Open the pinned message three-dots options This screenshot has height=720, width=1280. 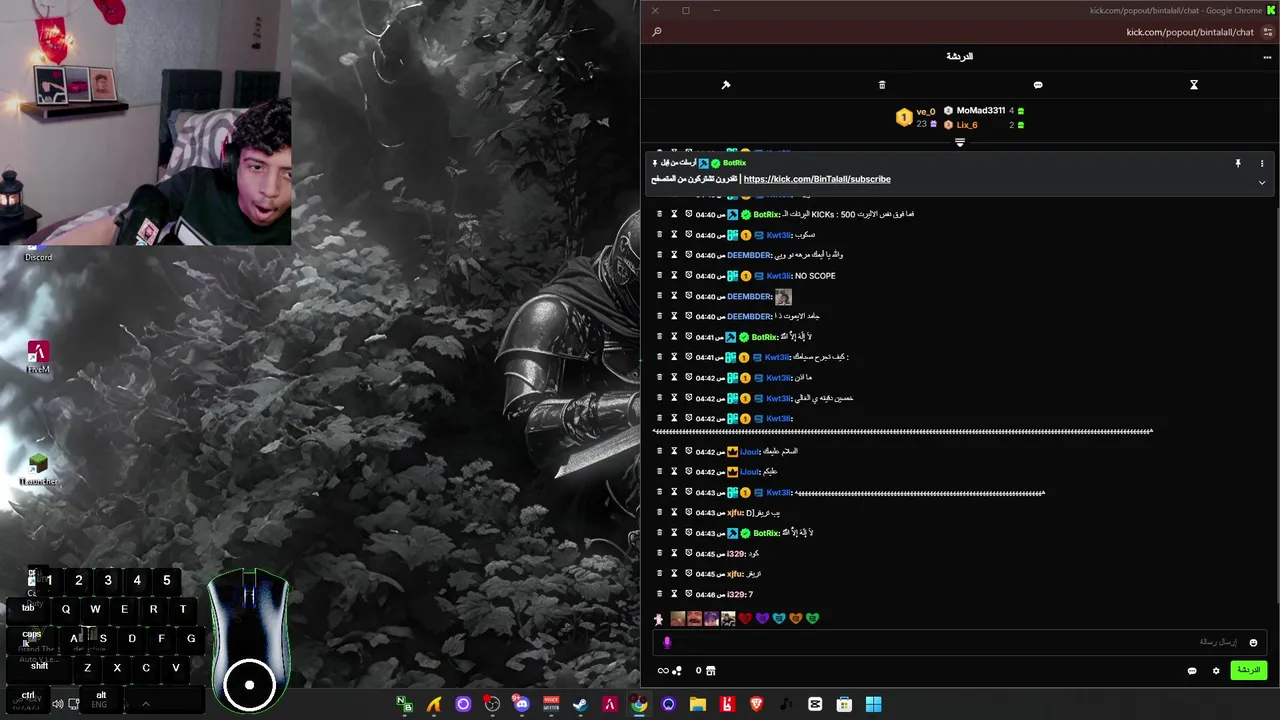tap(1262, 163)
